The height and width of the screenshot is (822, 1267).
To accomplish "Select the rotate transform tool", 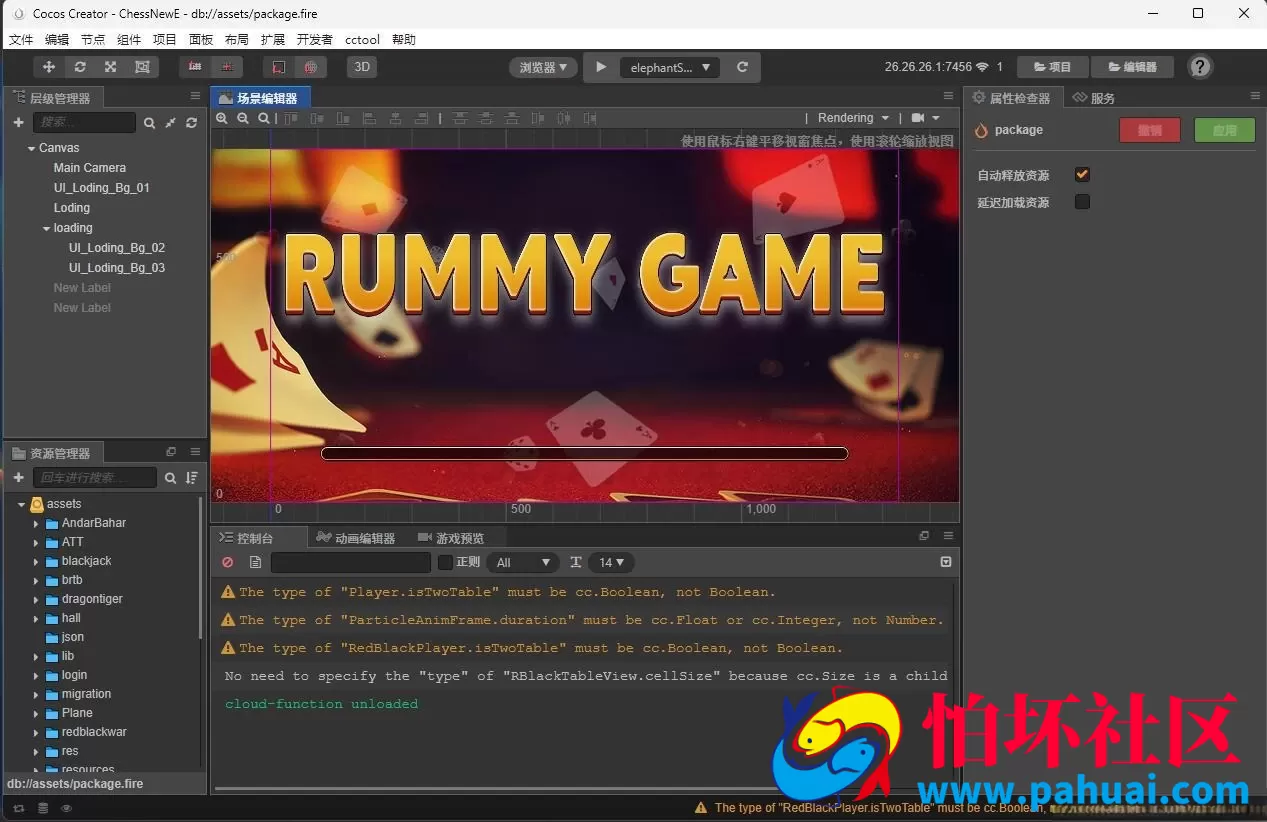I will tap(80, 67).
